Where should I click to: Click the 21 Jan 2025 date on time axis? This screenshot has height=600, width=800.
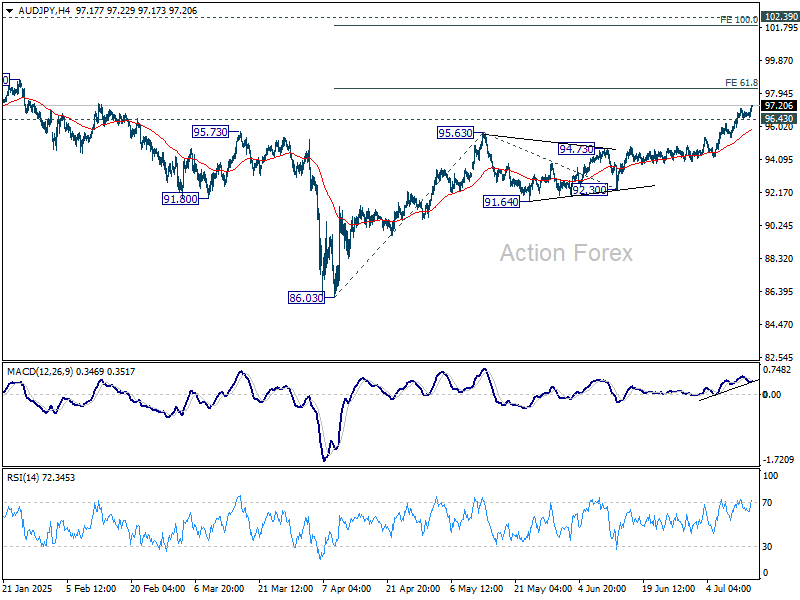[x=28, y=589]
